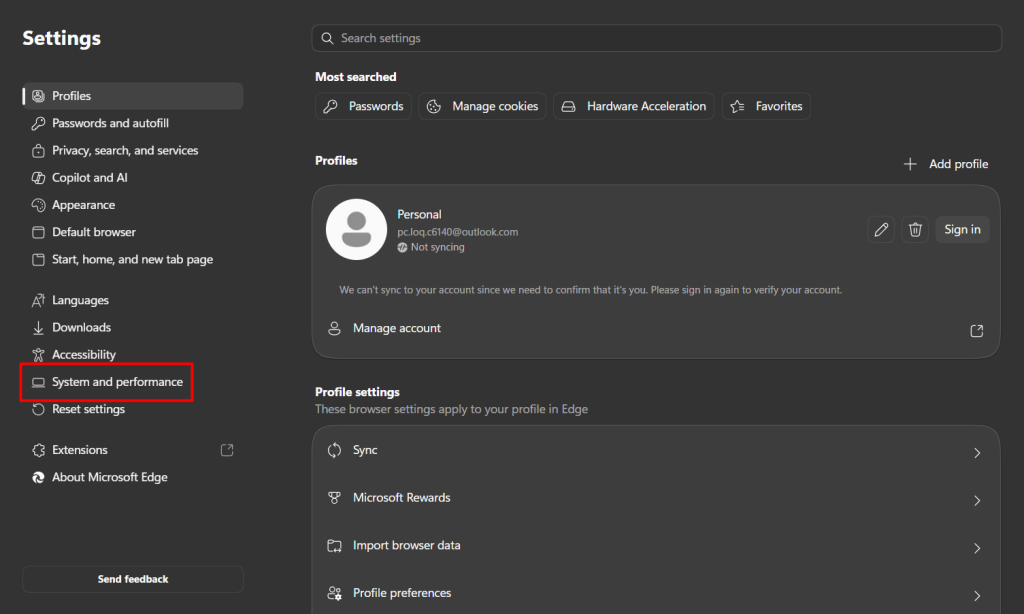Image resolution: width=1024 pixels, height=614 pixels.
Task: Click the Profiles icon in sidebar
Action: [x=39, y=96]
